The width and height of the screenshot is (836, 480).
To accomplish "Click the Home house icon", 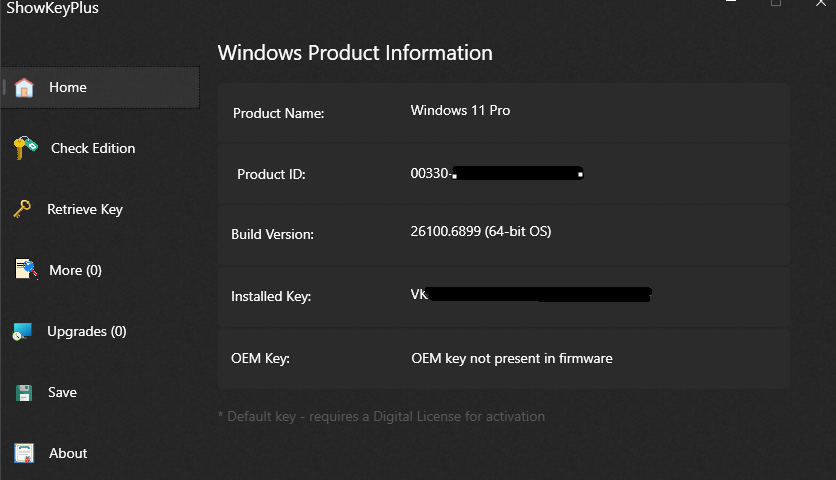I will 24,87.
